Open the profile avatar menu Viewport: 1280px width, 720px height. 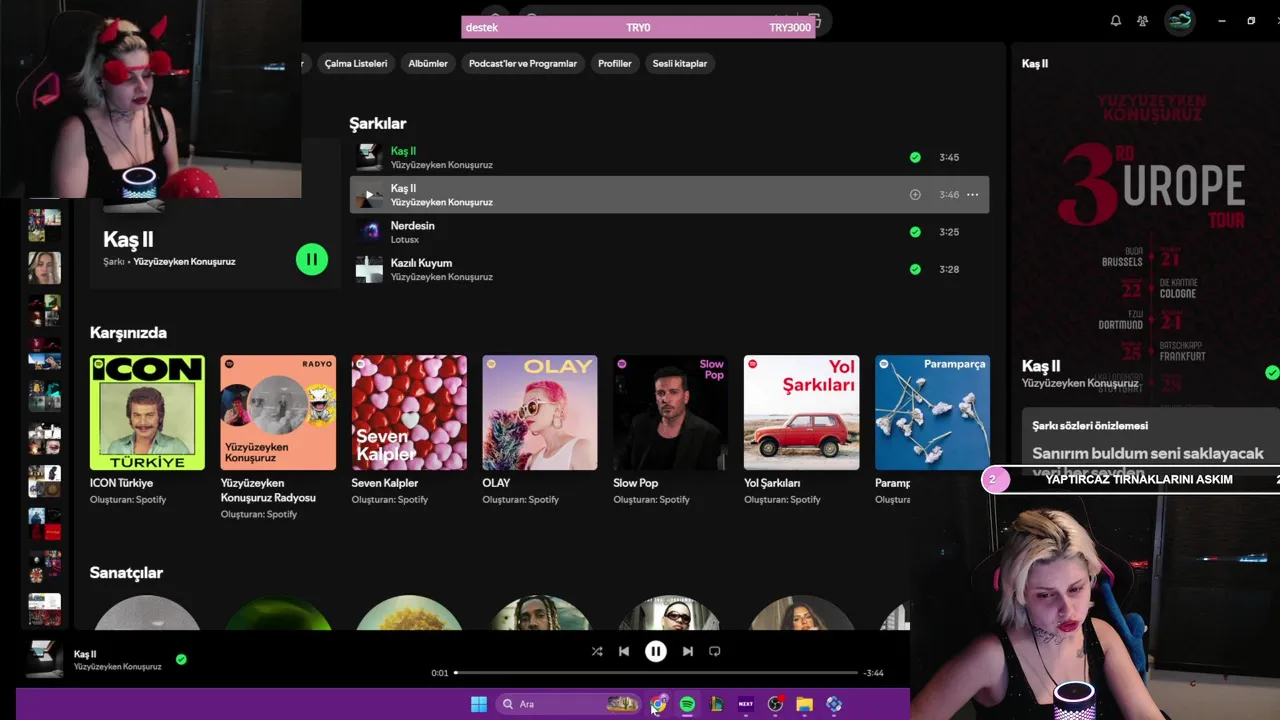pyautogui.click(x=1180, y=21)
